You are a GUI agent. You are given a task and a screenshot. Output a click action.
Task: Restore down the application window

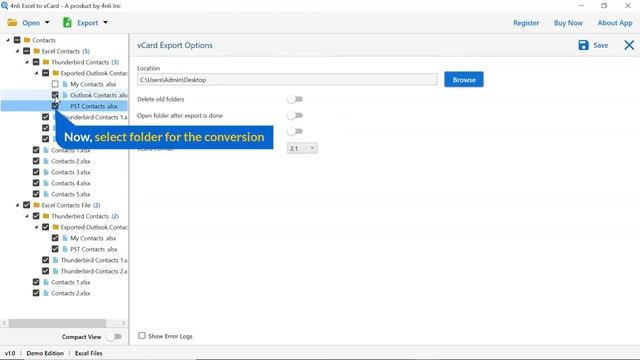pyautogui.click(x=604, y=6)
